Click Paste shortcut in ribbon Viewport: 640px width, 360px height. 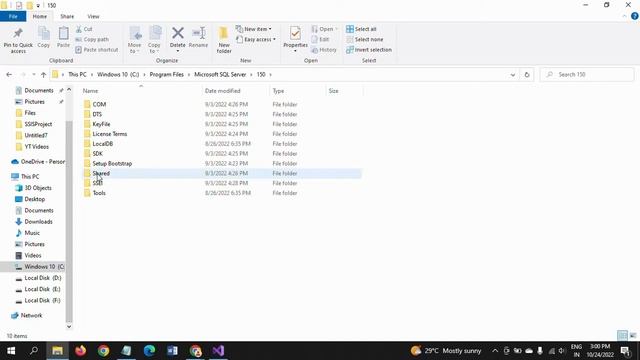tap(97, 50)
